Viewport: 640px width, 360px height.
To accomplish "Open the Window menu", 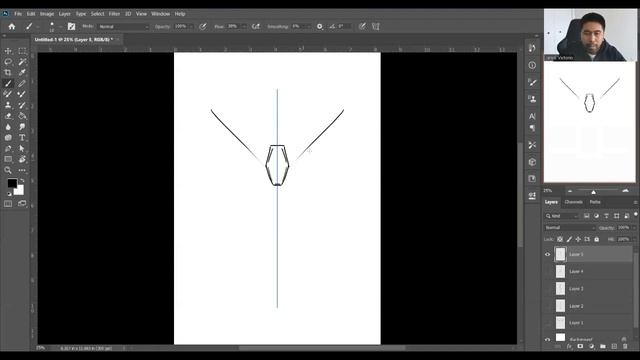I will [160, 14].
